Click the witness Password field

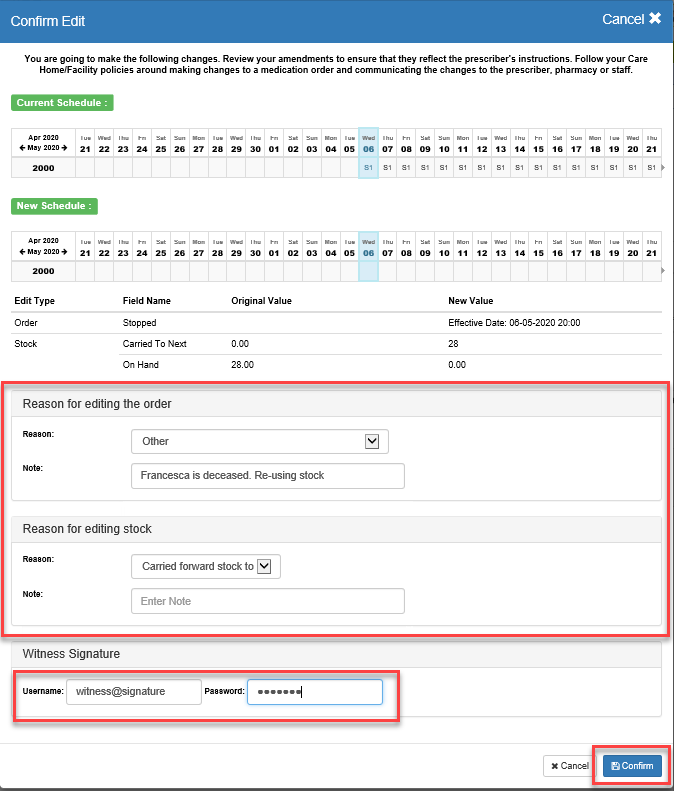click(314, 691)
